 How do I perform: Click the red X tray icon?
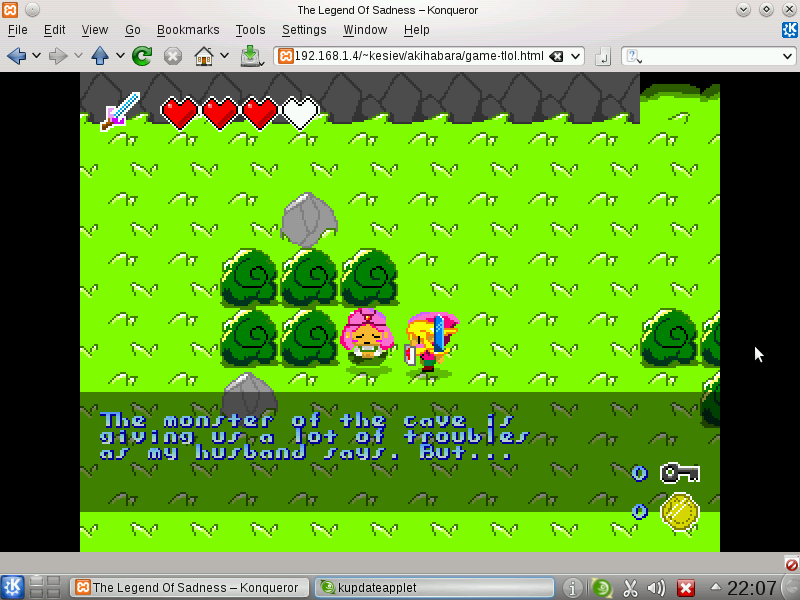[x=686, y=588]
